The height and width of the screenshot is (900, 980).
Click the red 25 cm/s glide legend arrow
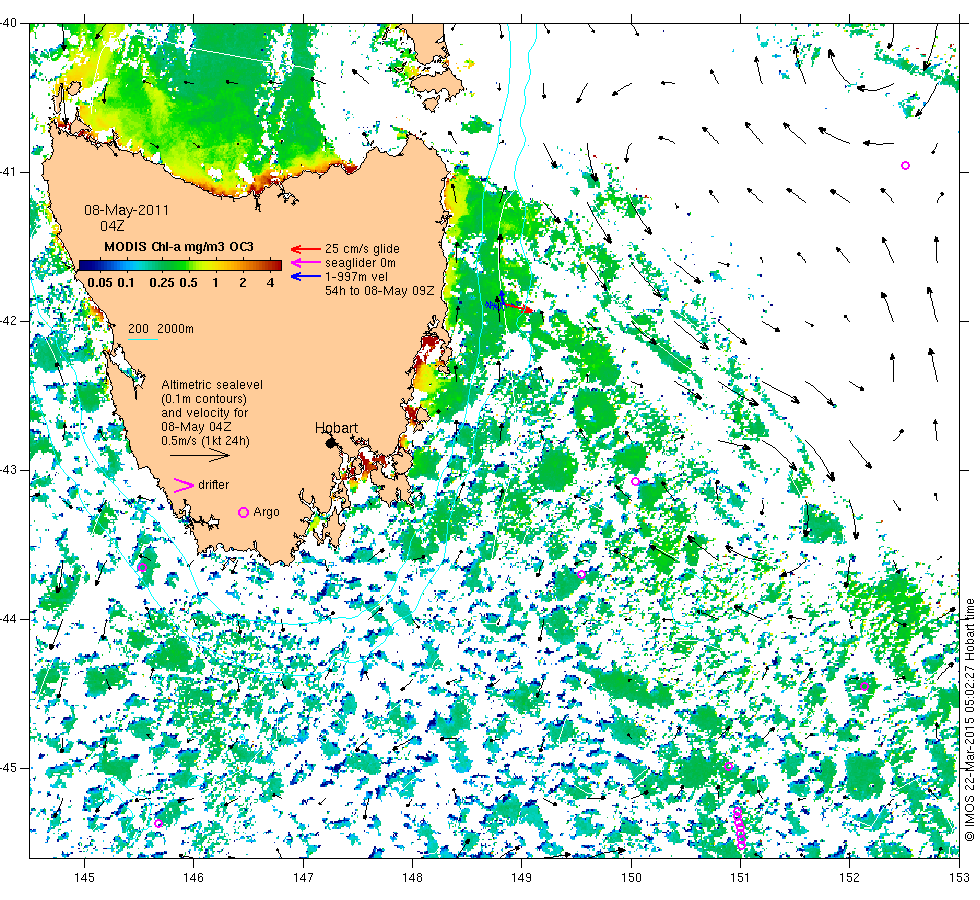tap(306, 249)
